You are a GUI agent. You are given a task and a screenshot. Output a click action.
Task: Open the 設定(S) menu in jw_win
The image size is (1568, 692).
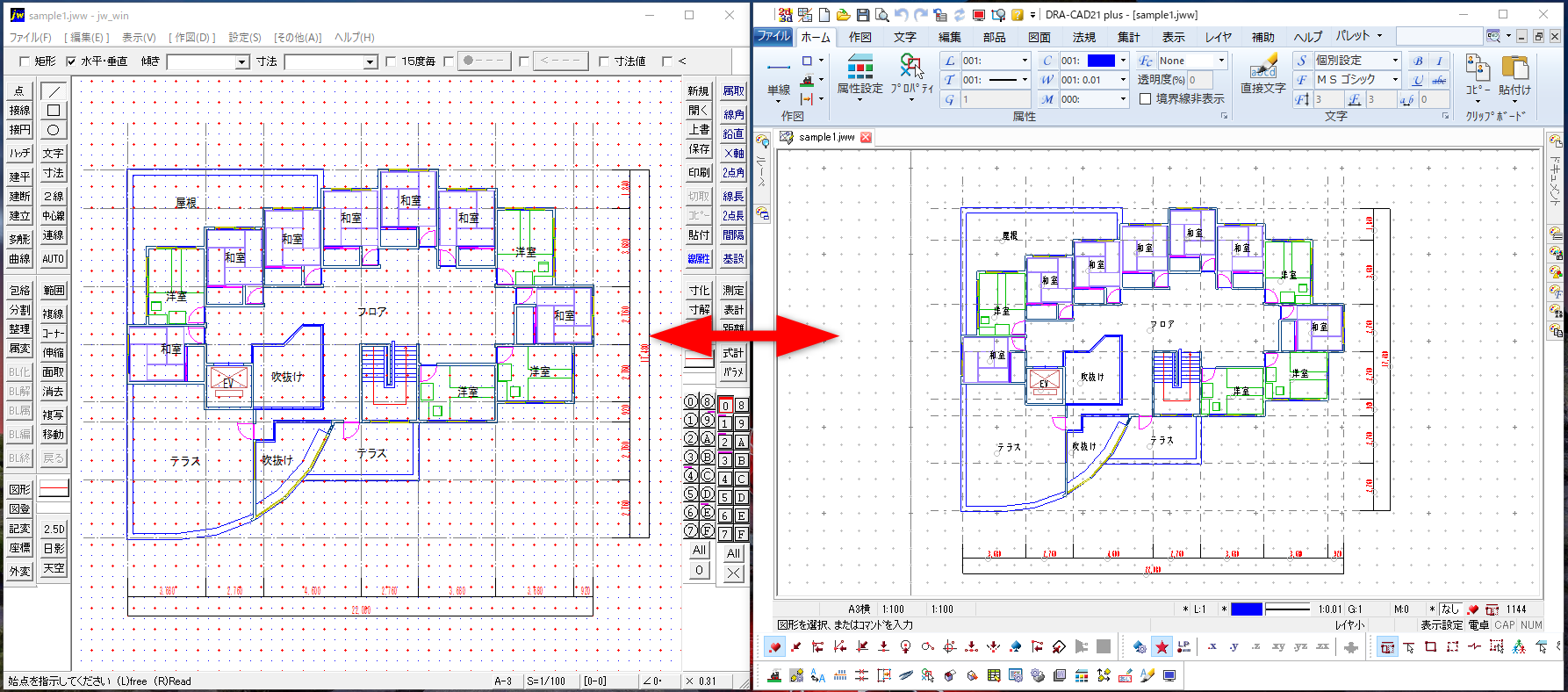pyautogui.click(x=245, y=38)
